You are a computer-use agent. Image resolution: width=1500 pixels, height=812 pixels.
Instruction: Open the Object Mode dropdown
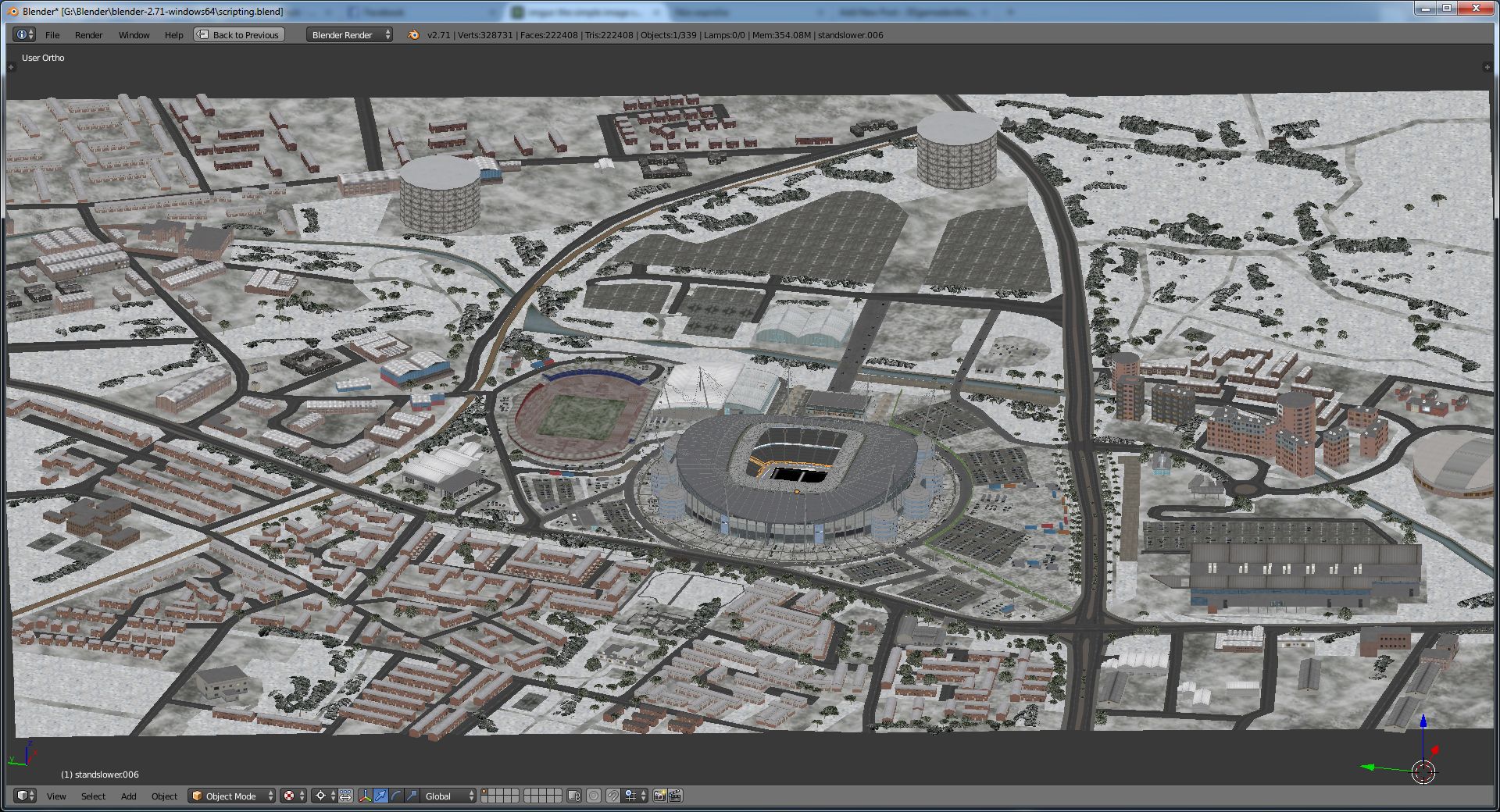point(232,796)
